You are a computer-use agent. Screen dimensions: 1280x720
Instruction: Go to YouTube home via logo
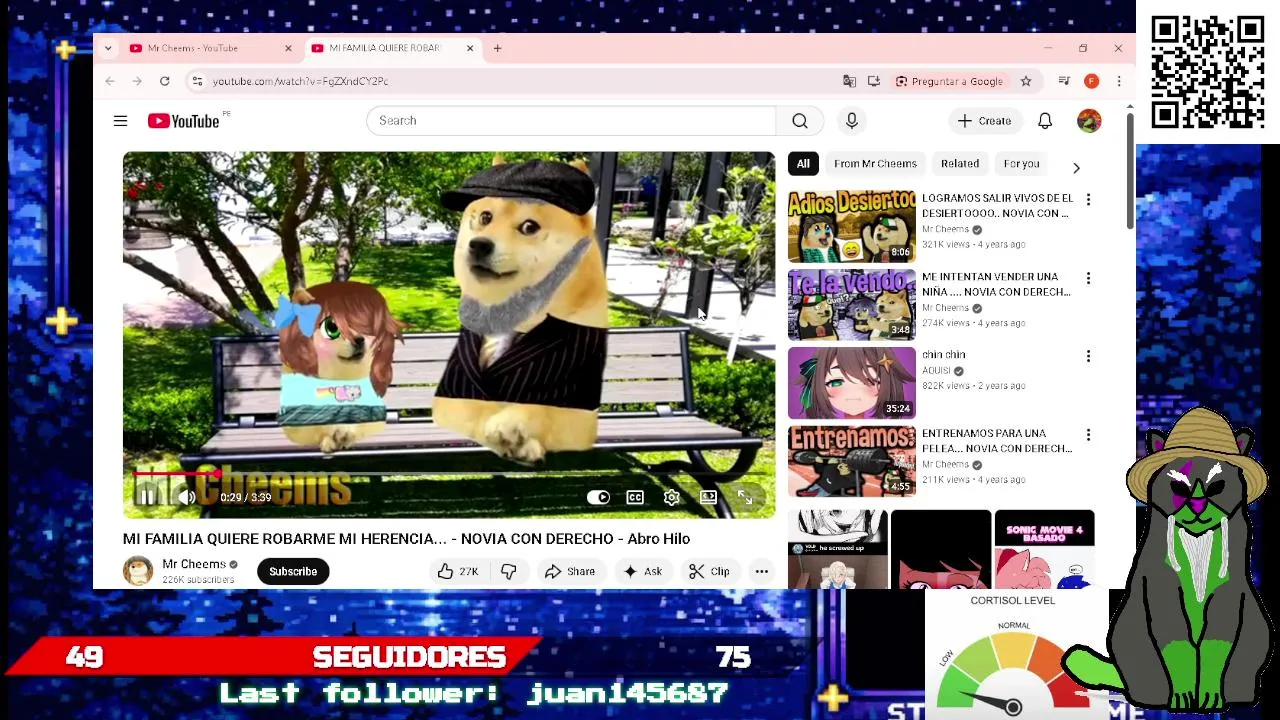[x=184, y=121]
